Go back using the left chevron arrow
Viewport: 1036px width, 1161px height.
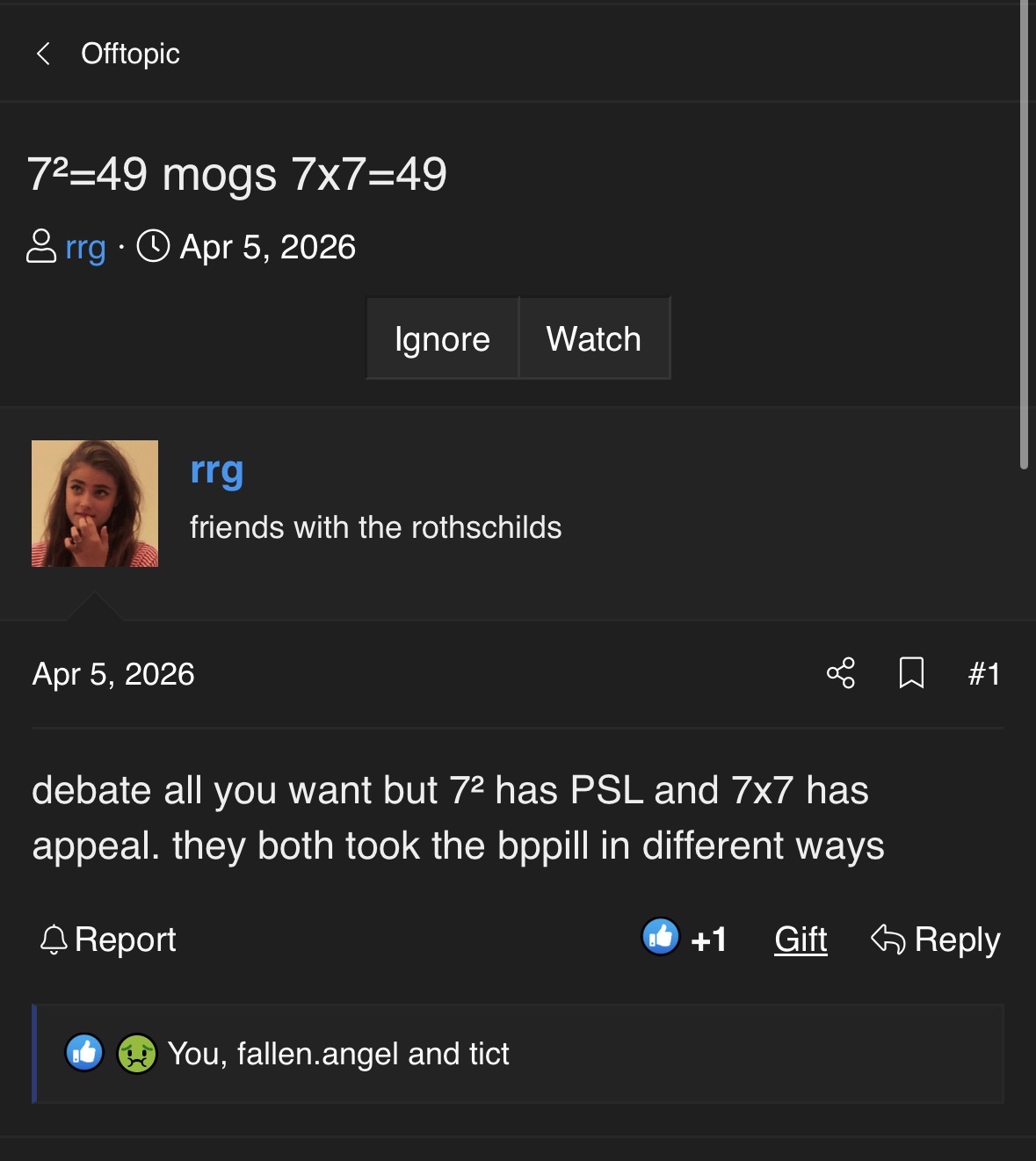pos(42,54)
